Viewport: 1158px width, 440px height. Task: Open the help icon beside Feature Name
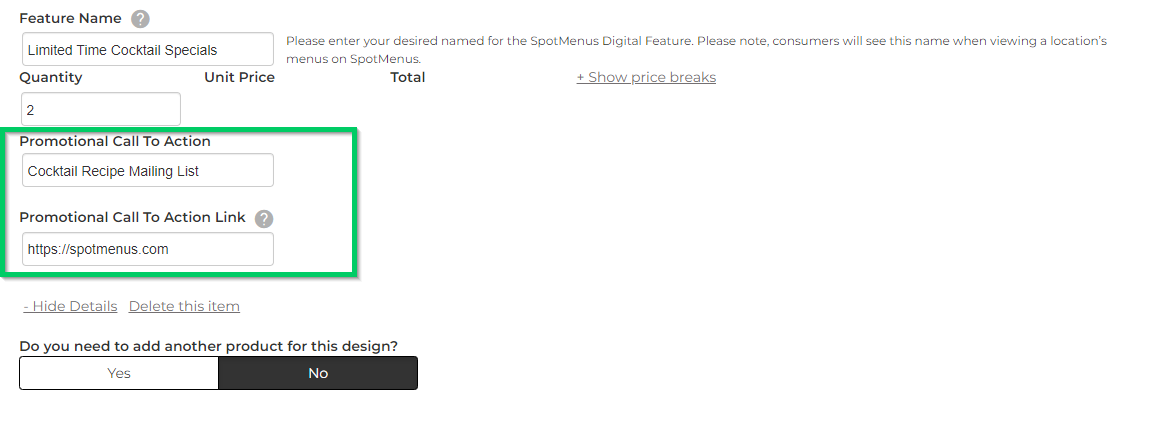coord(140,19)
